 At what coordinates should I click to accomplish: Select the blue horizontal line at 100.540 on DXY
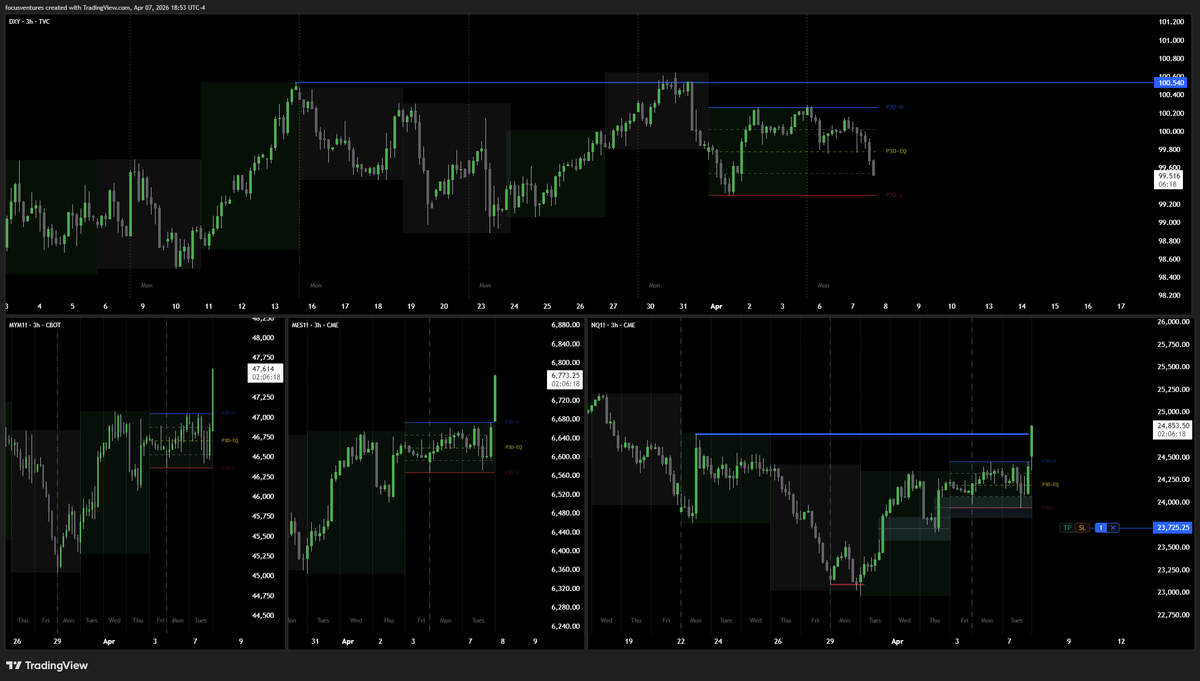point(725,82)
